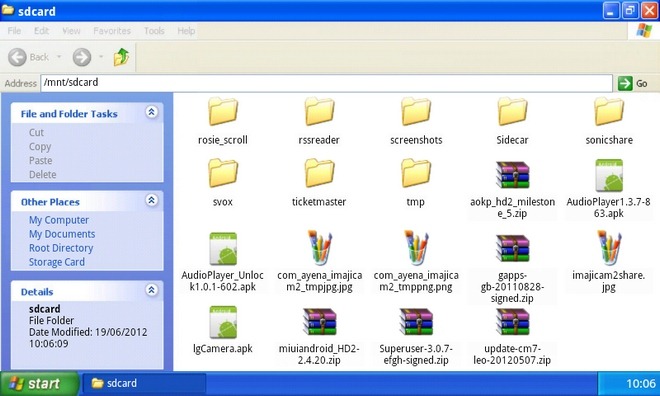Select the AudioPlayer1.3.7-863.apk icon
Screen dimensions: 660x396
tap(609, 175)
